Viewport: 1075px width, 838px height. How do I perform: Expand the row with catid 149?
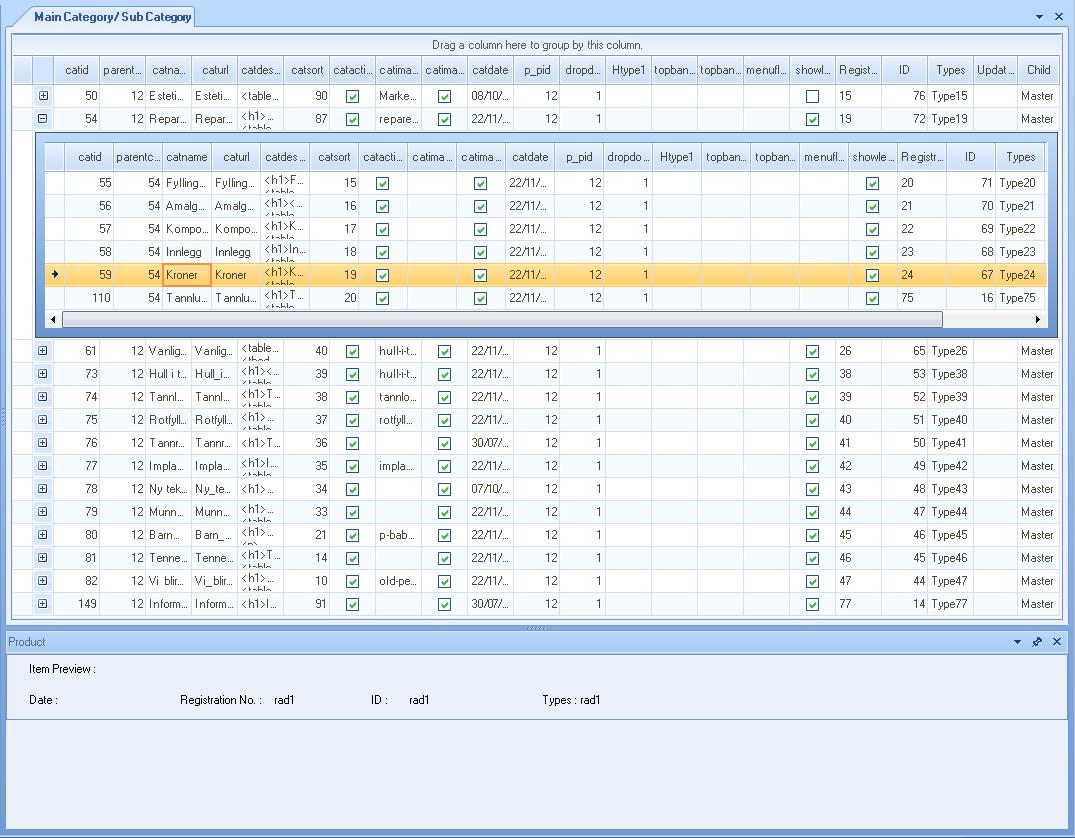pyautogui.click(x=43, y=603)
